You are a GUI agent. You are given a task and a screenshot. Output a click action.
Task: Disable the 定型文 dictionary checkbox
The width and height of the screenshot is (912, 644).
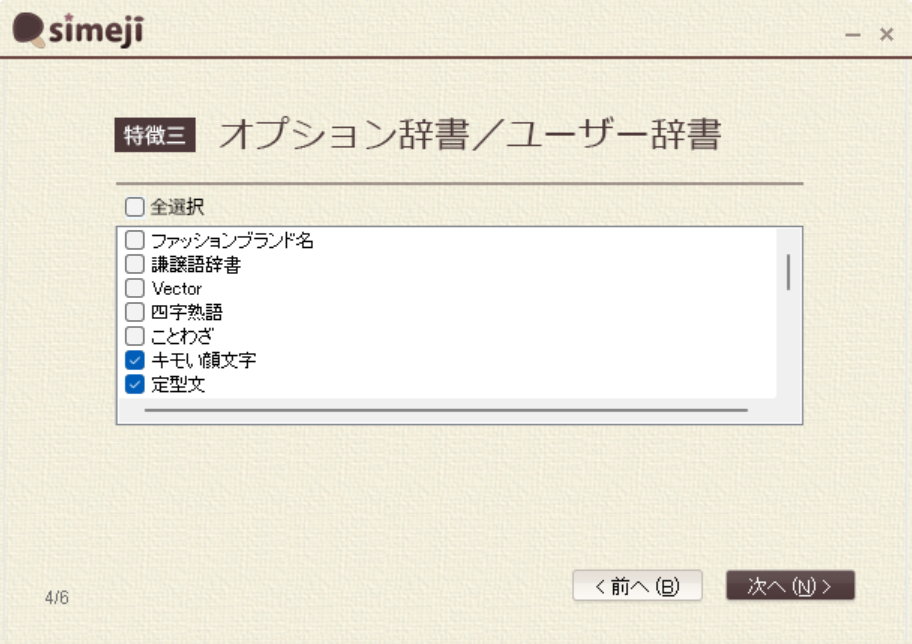(x=134, y=384)
